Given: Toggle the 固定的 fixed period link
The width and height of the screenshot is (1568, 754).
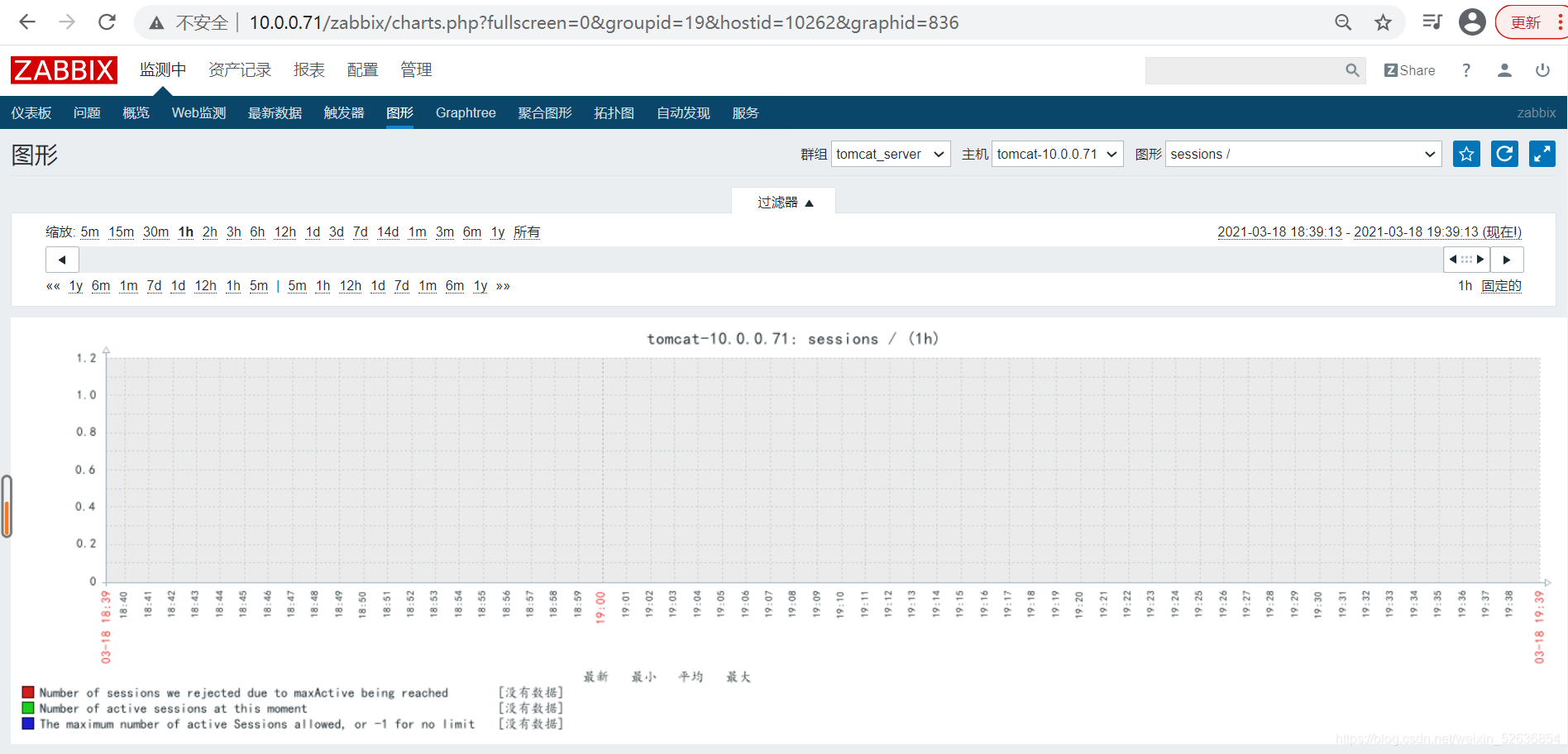Looking at the screenshot, I should [1501, 286].
